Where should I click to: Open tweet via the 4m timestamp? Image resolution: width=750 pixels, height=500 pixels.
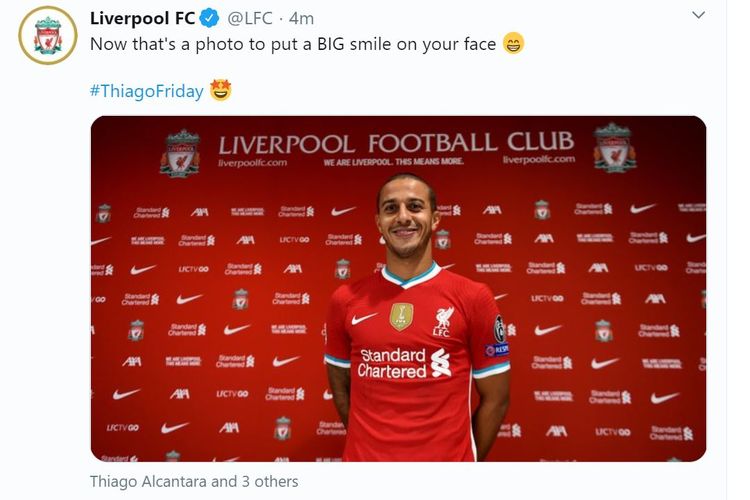(x=301, y=18)
